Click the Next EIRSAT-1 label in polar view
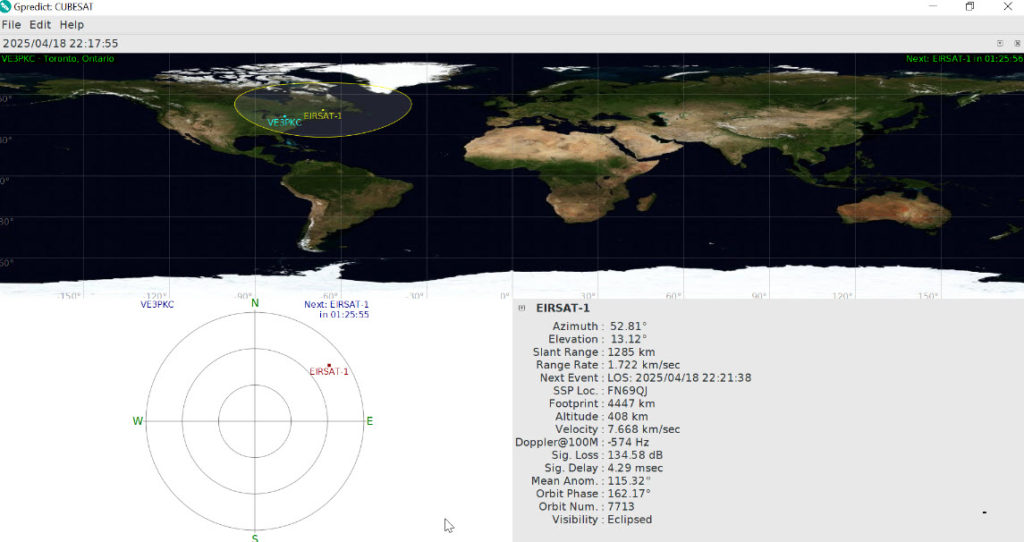1024x542 pixels. [x=337, y=309]
